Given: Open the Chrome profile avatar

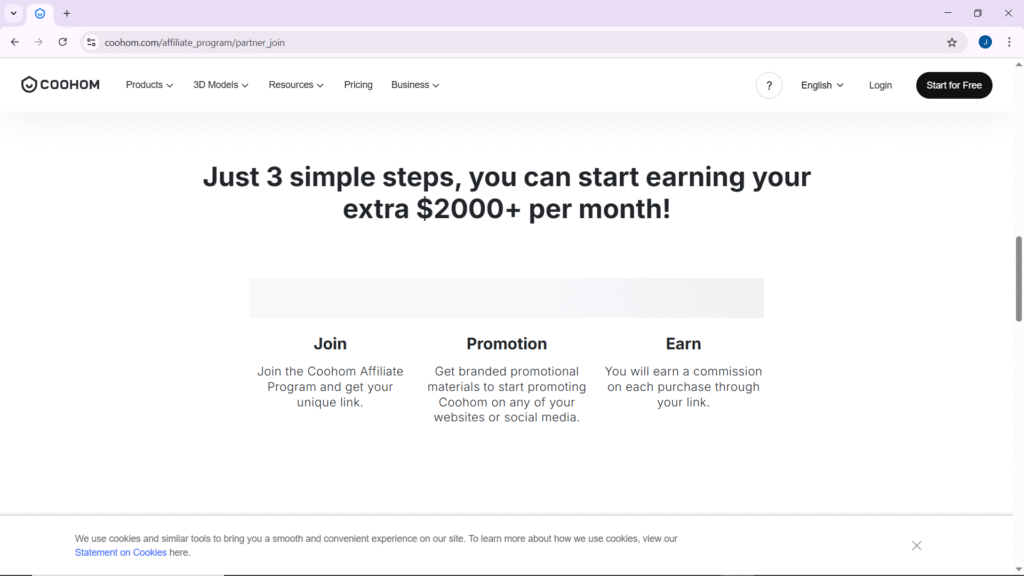Looking at the screenshot, I should click(985, 42).
